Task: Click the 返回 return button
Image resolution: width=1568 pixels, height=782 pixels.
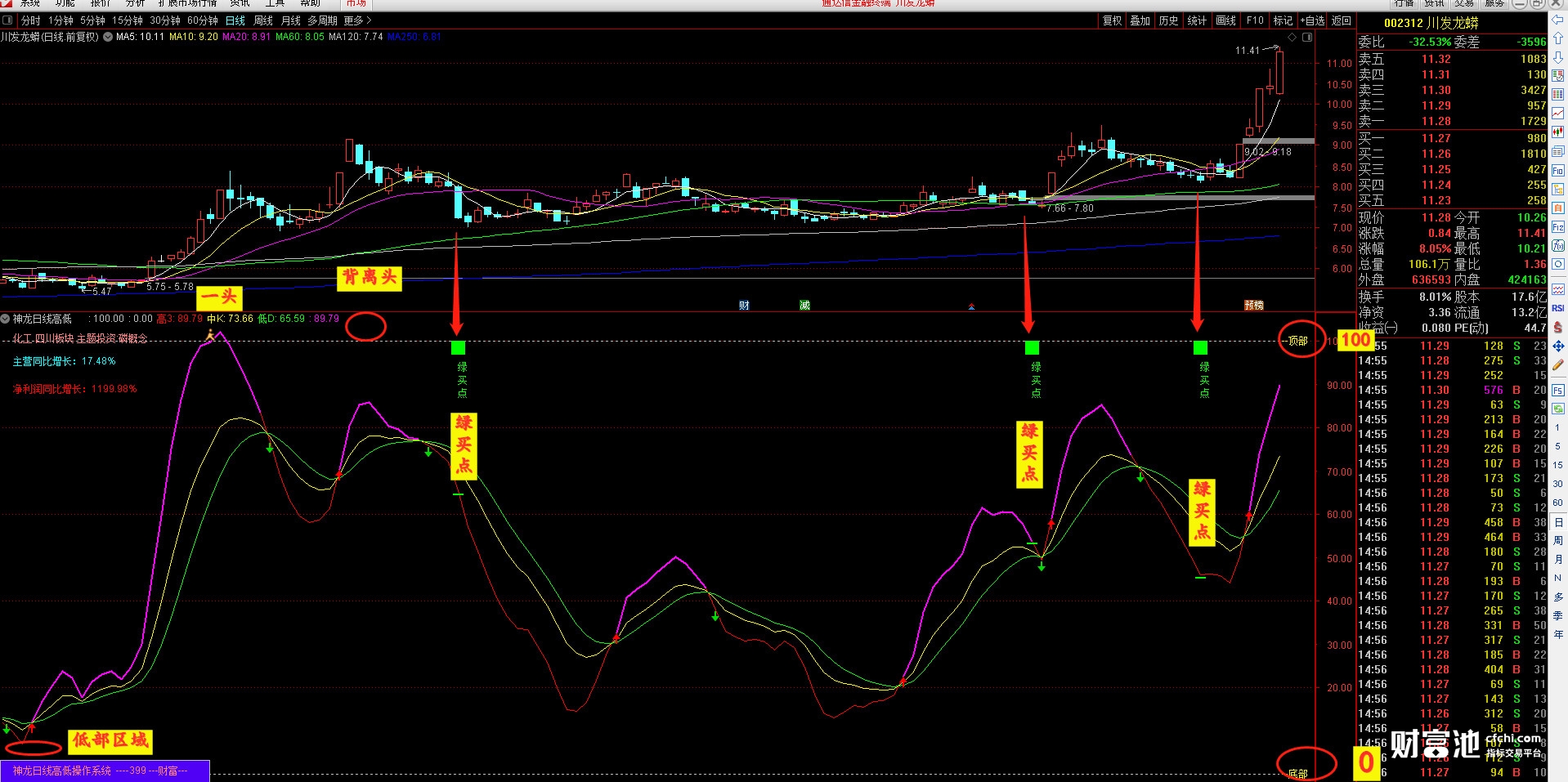Action: 1342,20
